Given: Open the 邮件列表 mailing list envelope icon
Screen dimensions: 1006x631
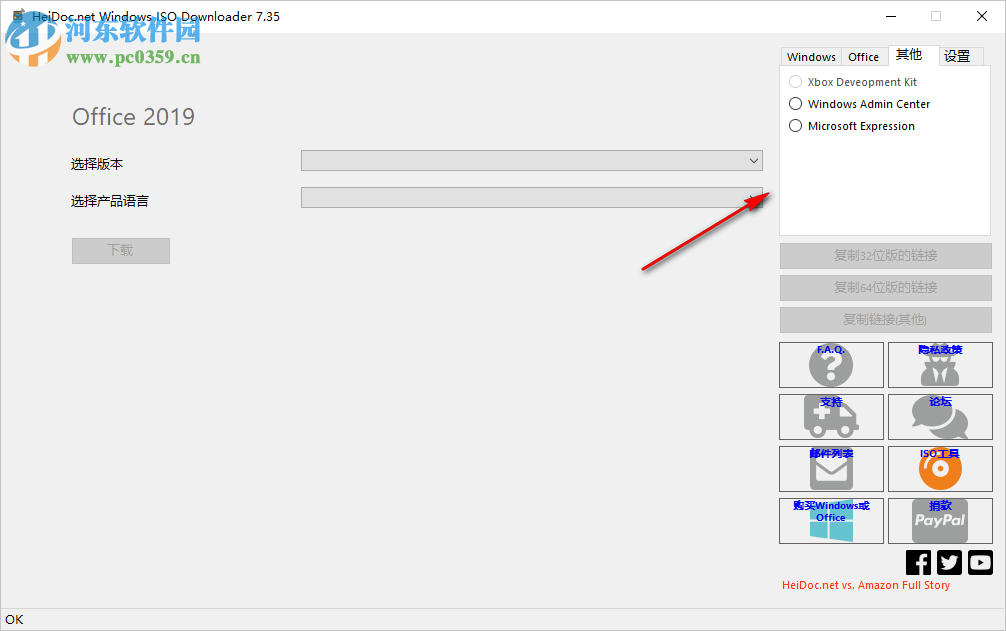Looking at the screenshot, I should tap(831, 469).
